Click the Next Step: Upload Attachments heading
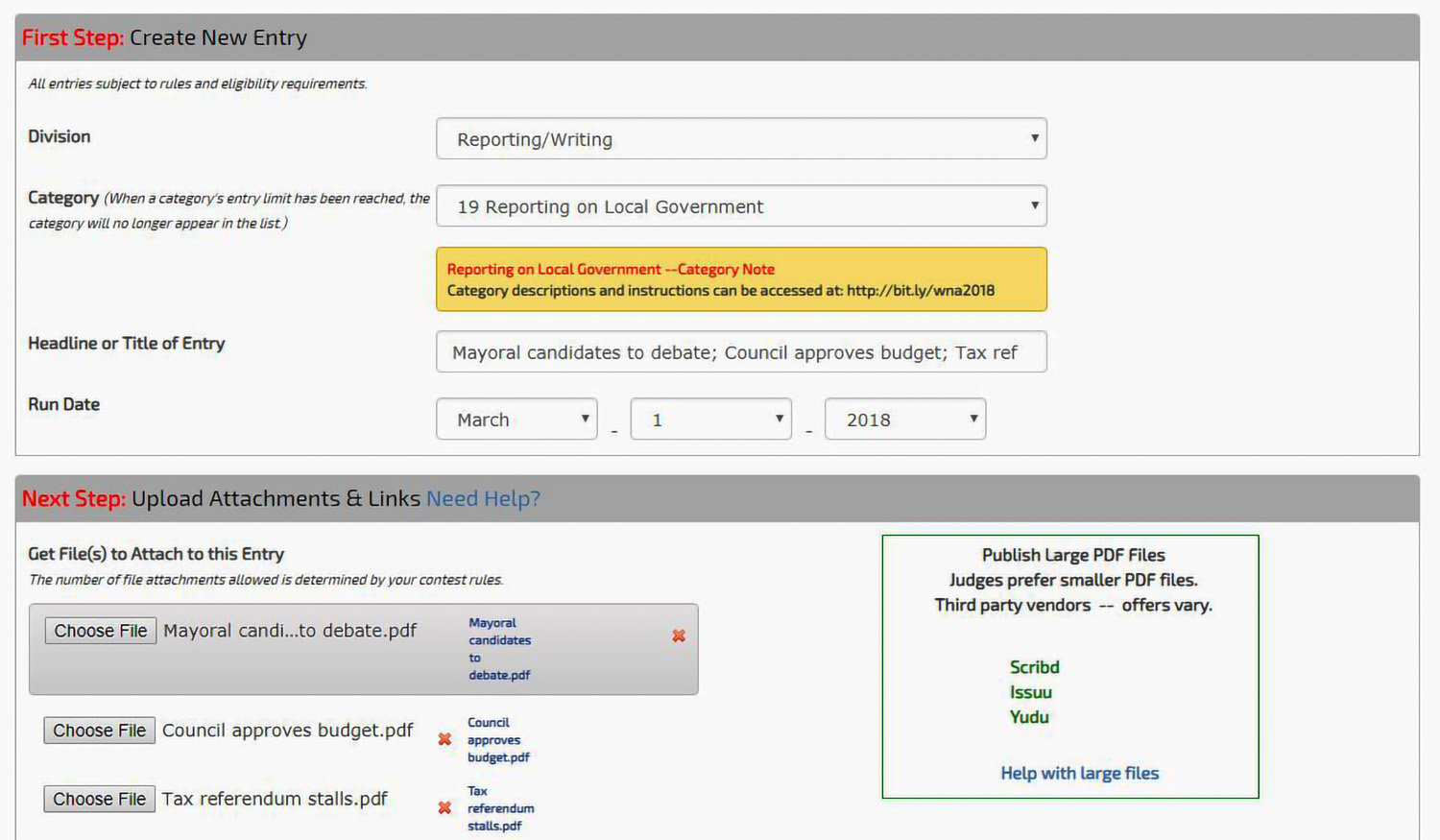1440x840 pixels. click(221, 498)
